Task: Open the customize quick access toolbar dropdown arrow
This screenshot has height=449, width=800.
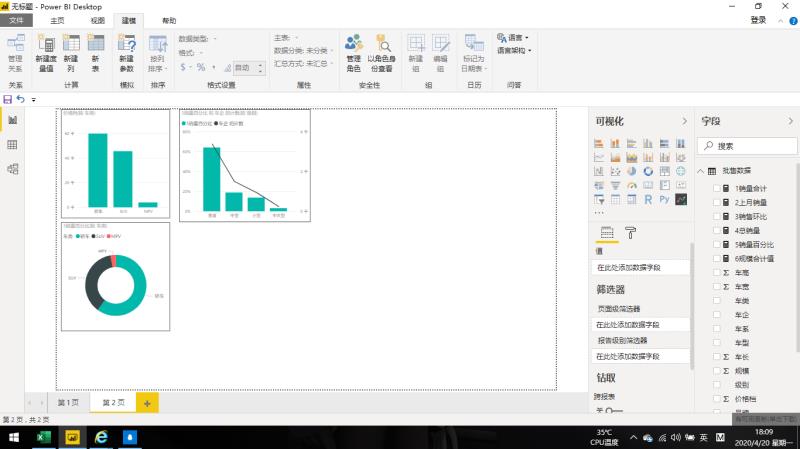Action: 34,99
